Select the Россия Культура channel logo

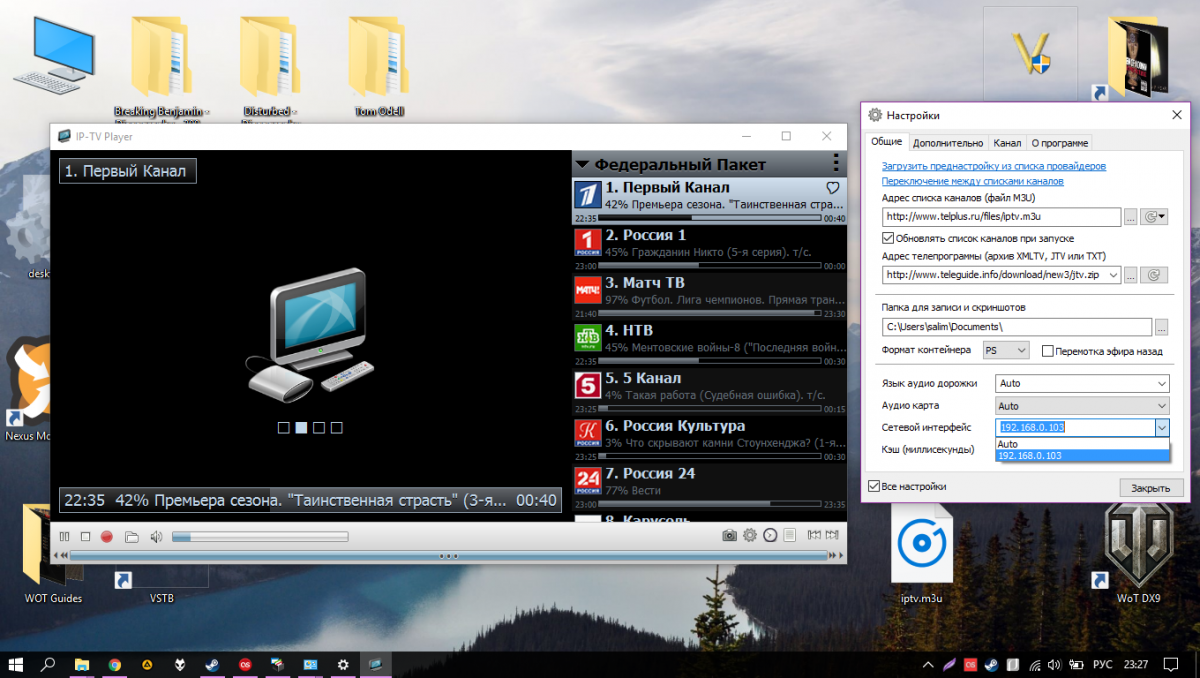pos(587,433)
